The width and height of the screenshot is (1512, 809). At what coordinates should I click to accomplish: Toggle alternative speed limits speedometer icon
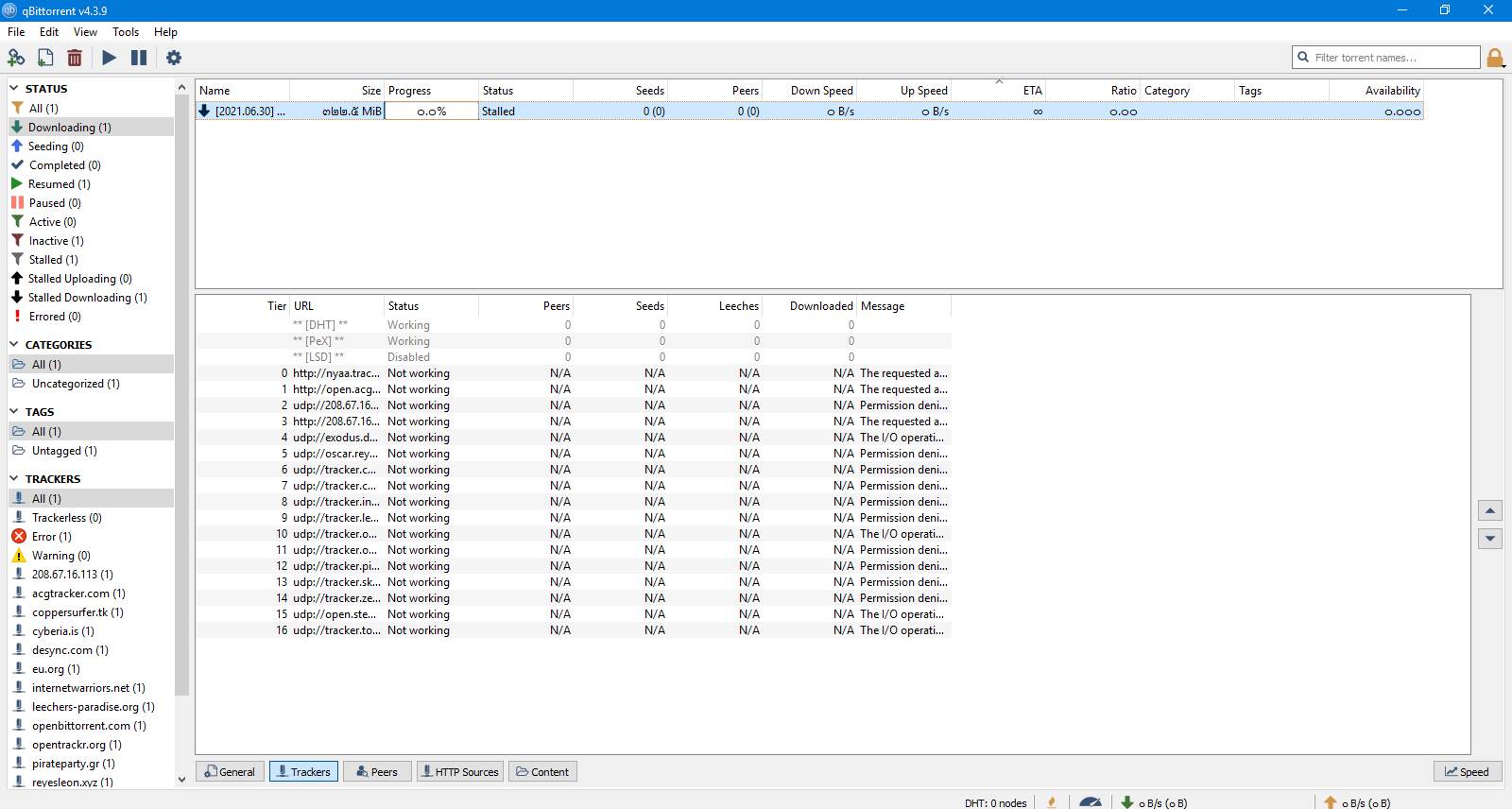click(x=1091, y=802)
